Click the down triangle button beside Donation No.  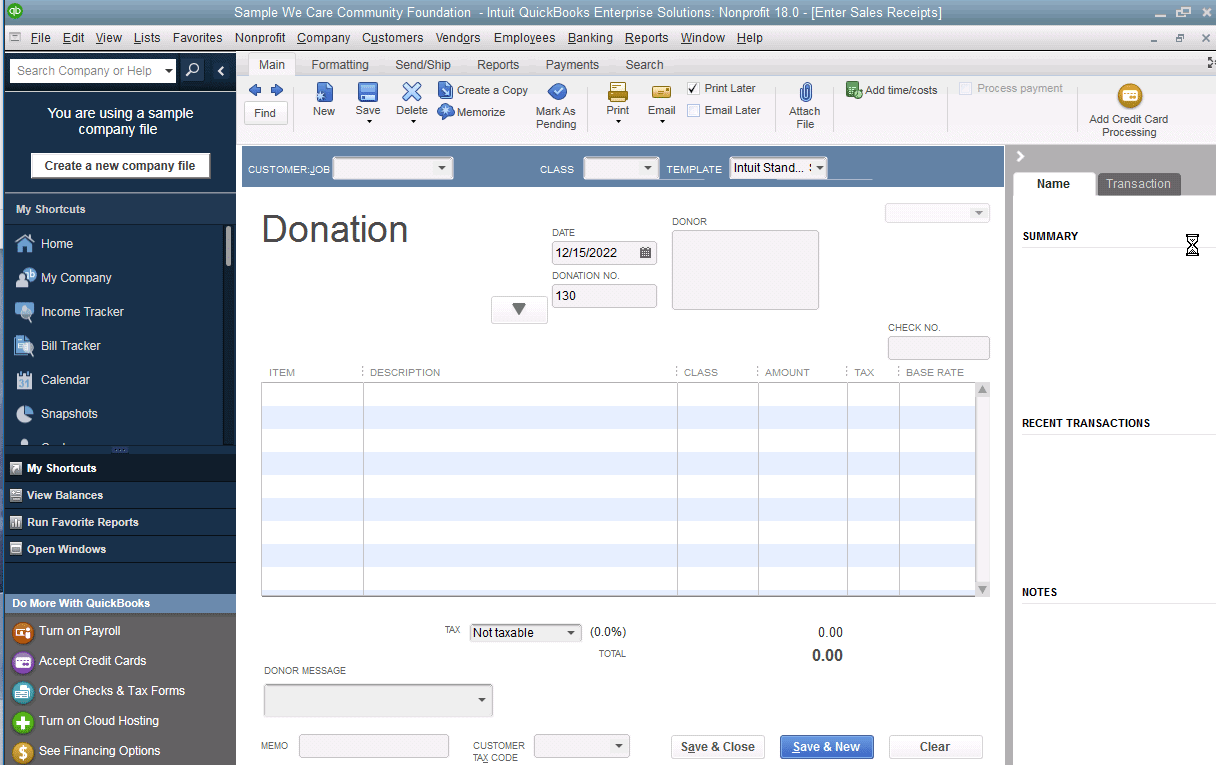[x=519, y=310]
